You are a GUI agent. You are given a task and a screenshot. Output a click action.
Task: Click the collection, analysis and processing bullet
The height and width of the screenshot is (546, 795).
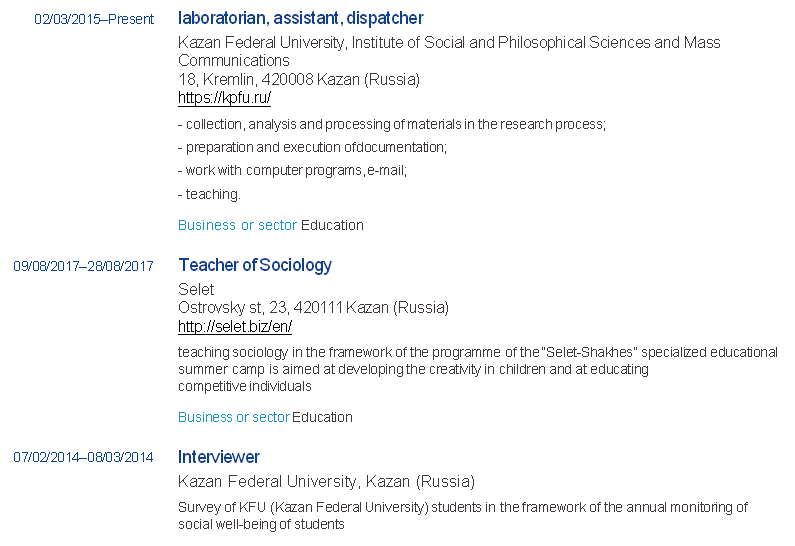point(392,125)
